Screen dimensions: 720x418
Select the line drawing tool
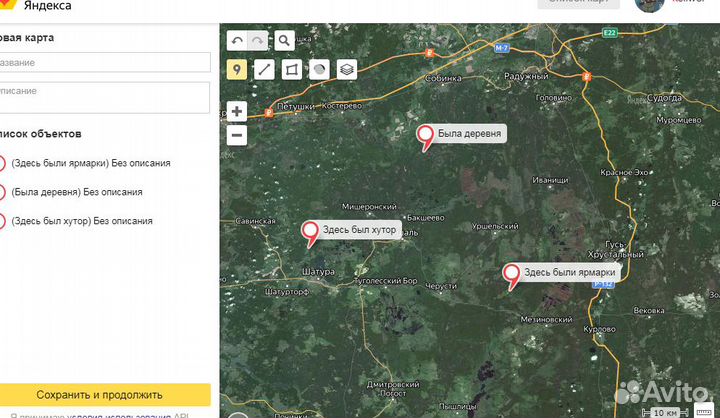tap(264, 69)
